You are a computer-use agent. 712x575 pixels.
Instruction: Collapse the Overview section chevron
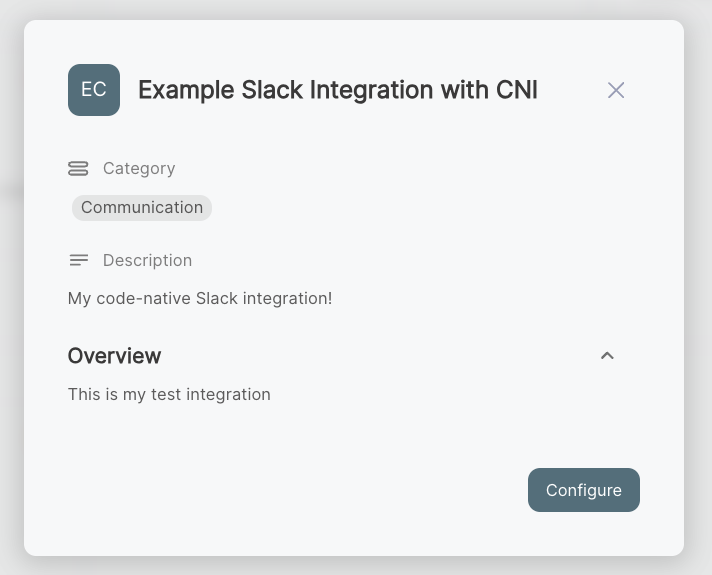tap(607, 356)
